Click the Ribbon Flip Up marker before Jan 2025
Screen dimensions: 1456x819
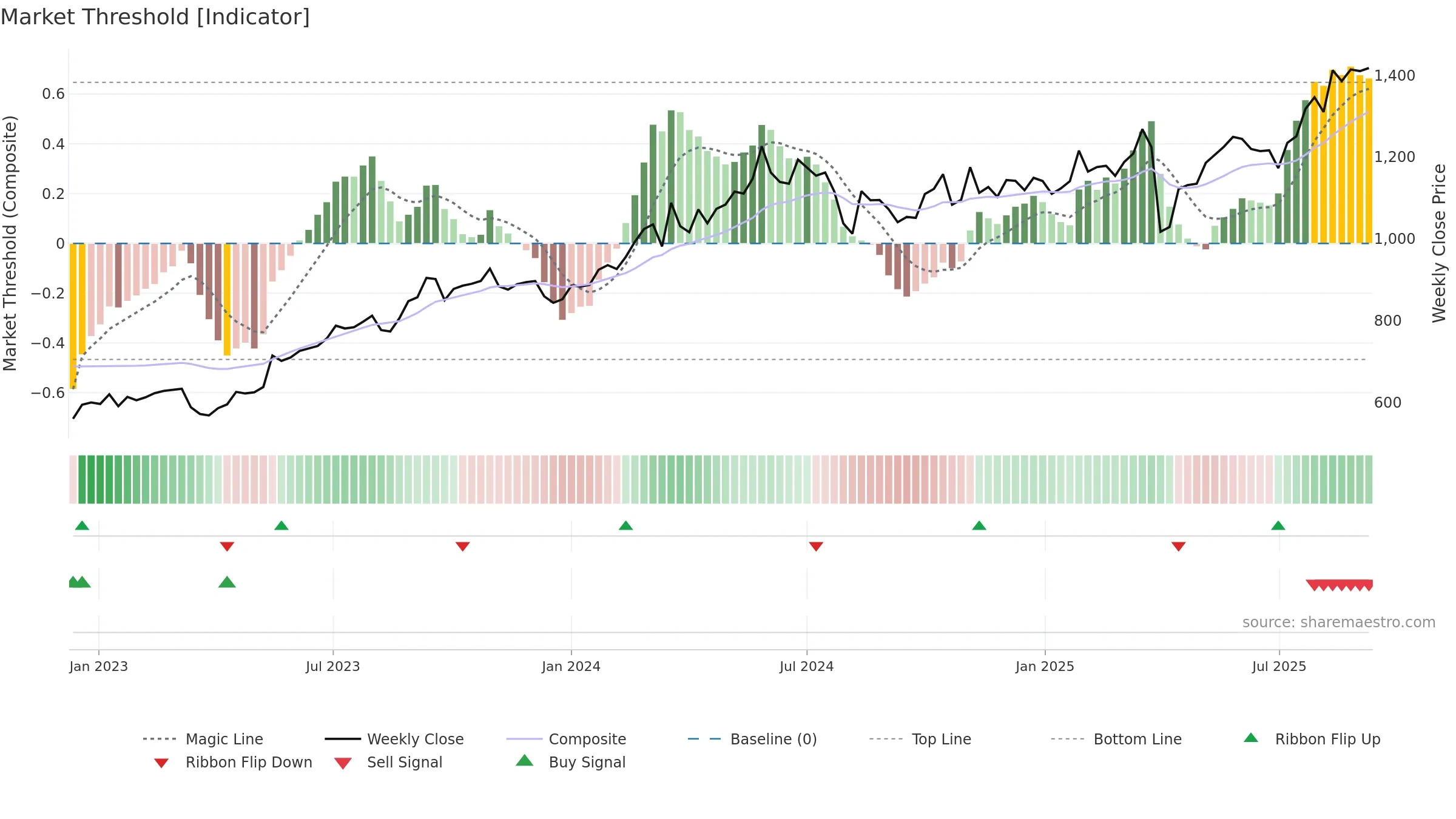point(979,525)
